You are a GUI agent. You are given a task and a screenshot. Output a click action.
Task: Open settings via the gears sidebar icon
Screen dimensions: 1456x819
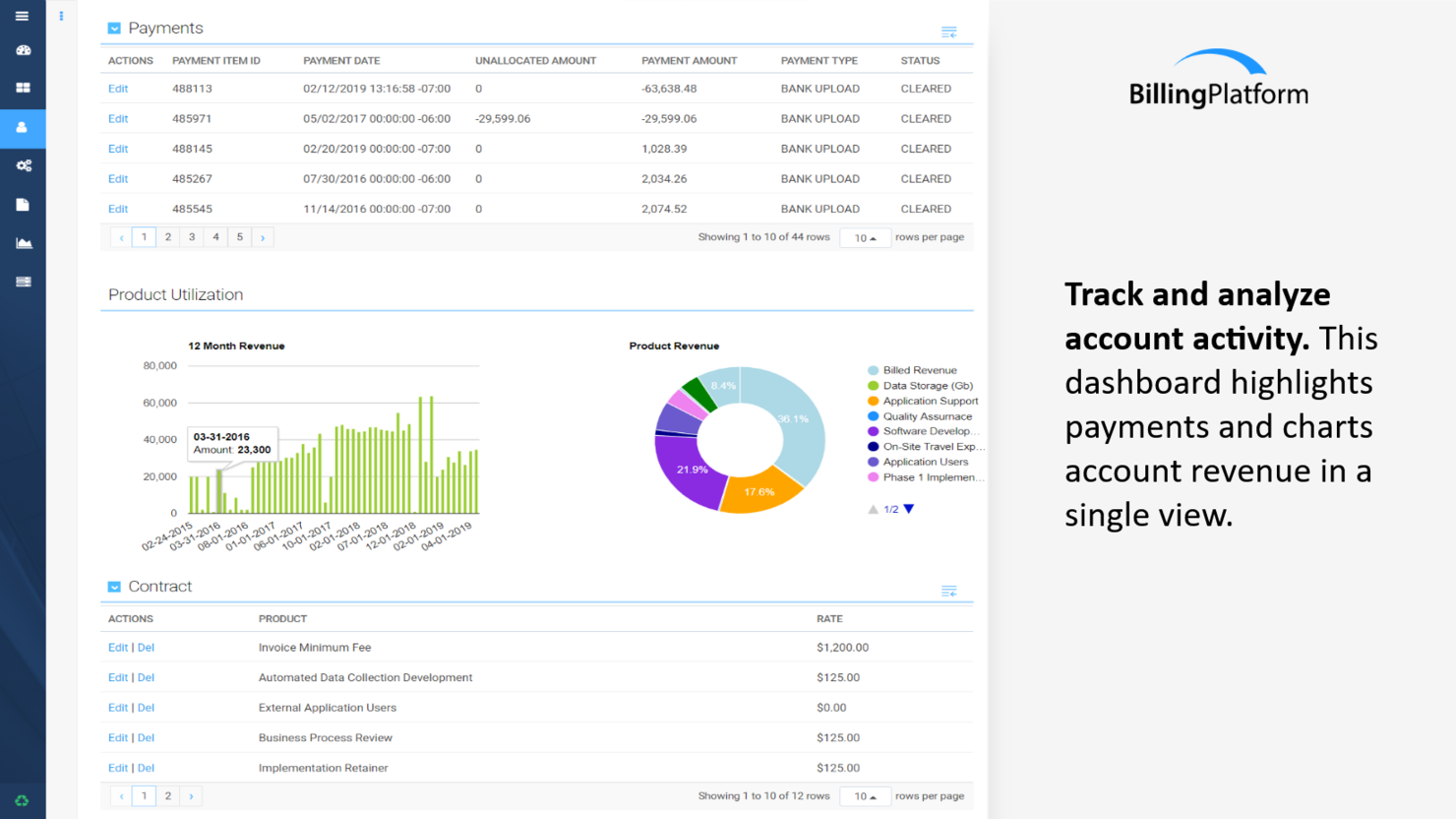23,165
